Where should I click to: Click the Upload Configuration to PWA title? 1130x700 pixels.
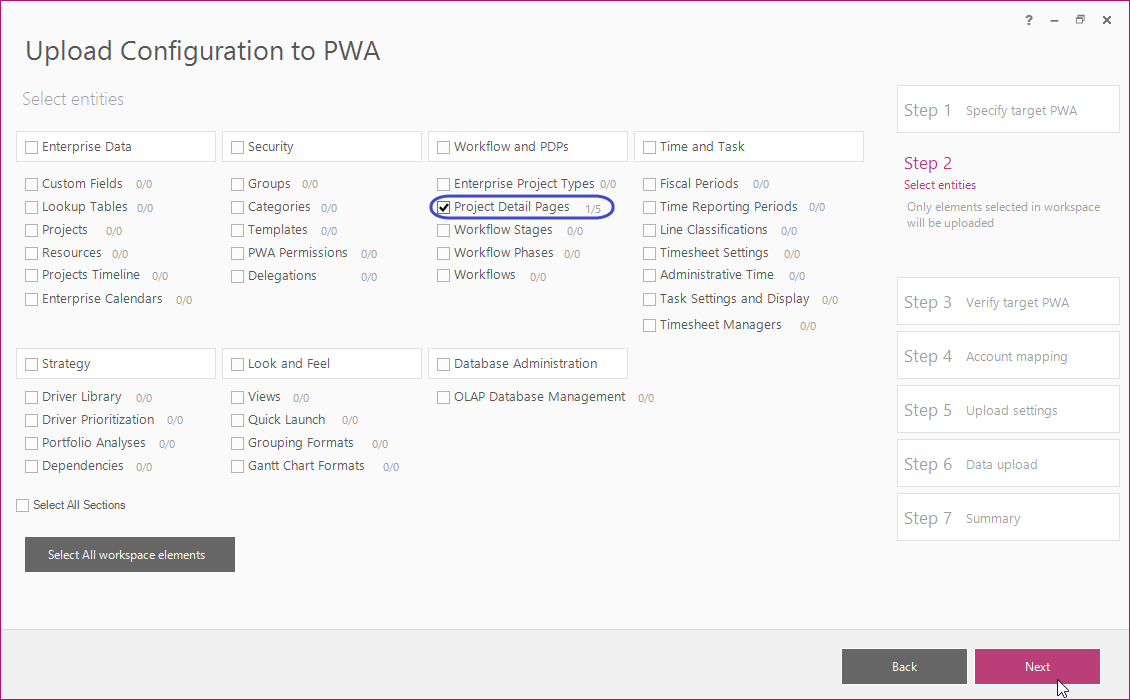click(x=203, y=51)
